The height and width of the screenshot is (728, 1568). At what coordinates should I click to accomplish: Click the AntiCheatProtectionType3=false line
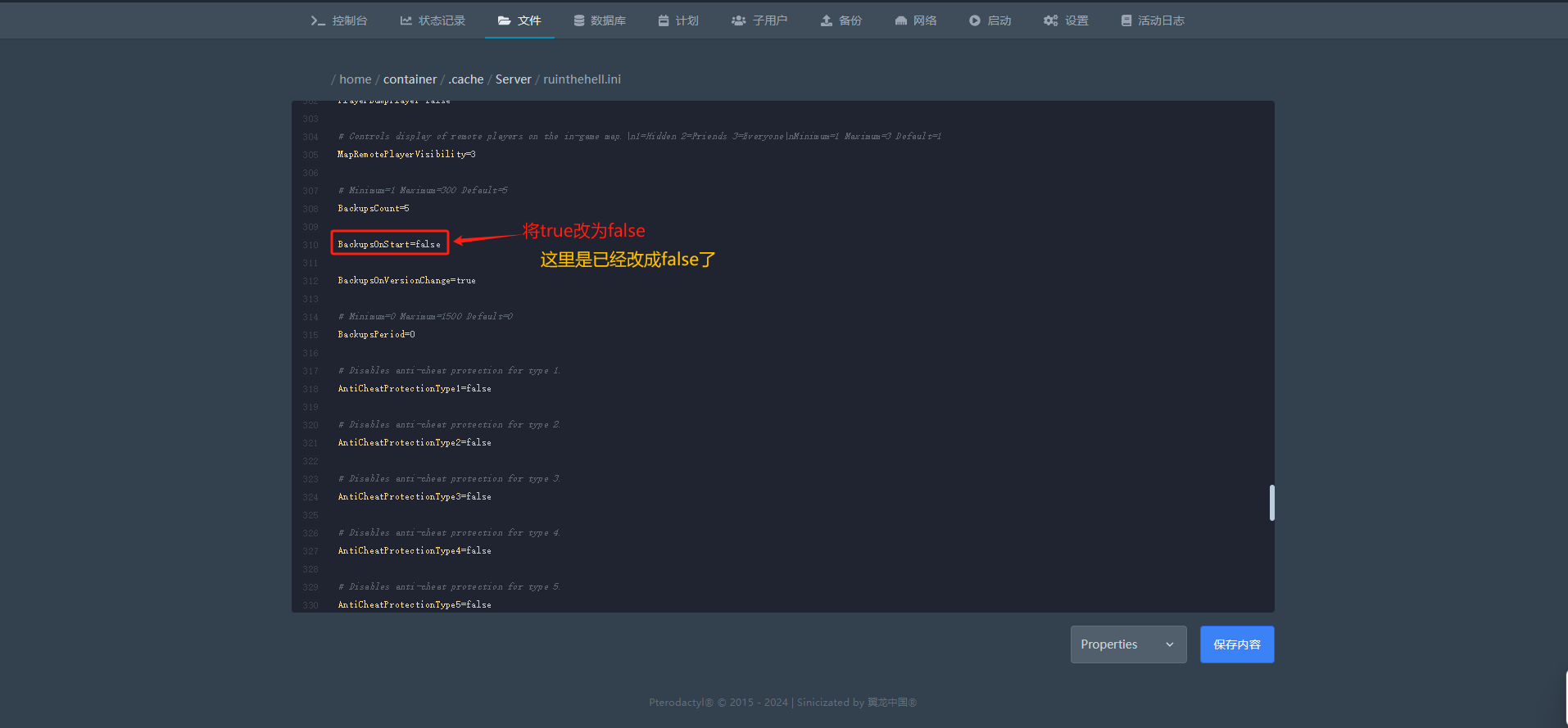tap(415, 496)
